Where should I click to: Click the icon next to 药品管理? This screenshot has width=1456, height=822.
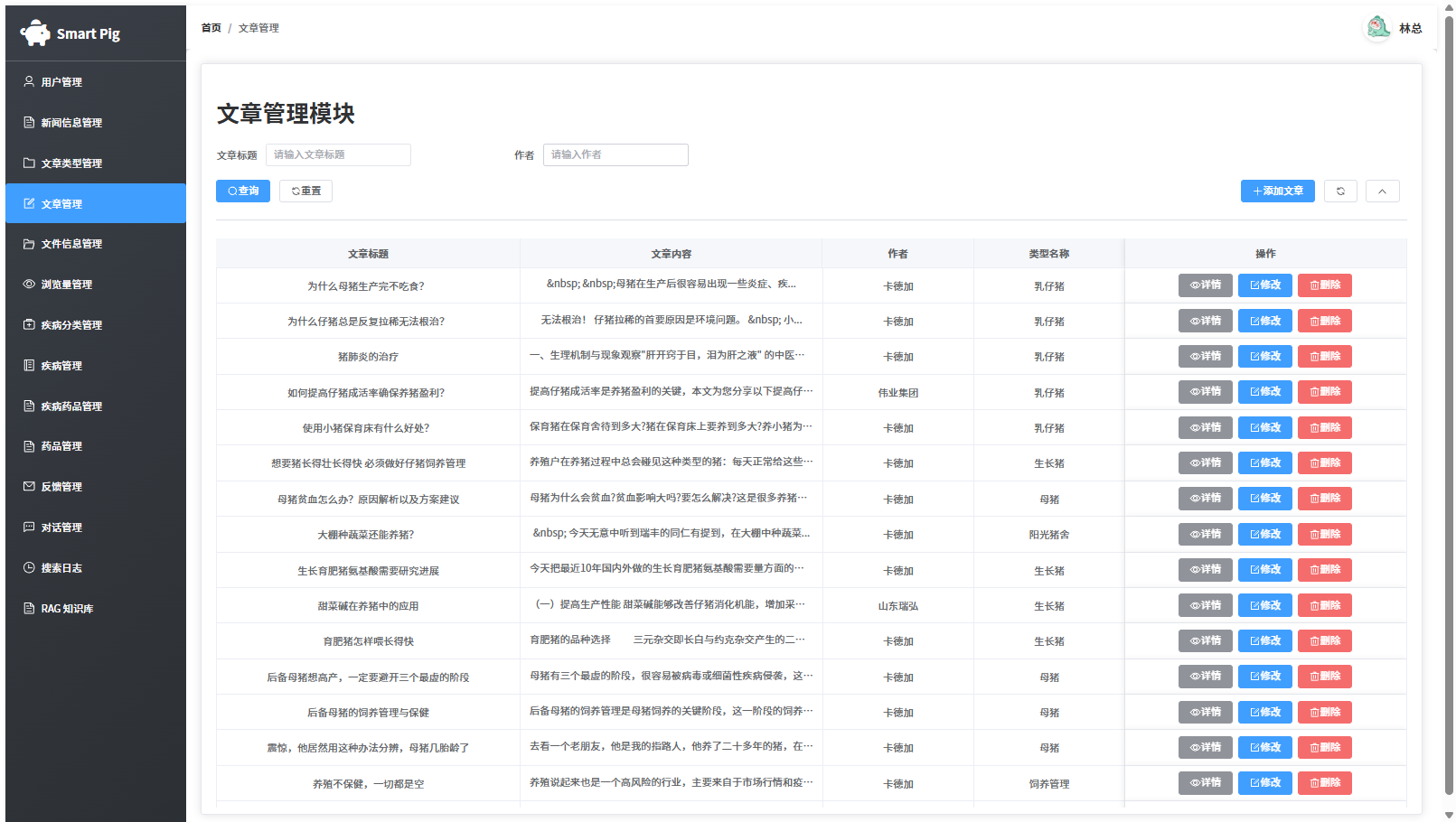[29, 445]
